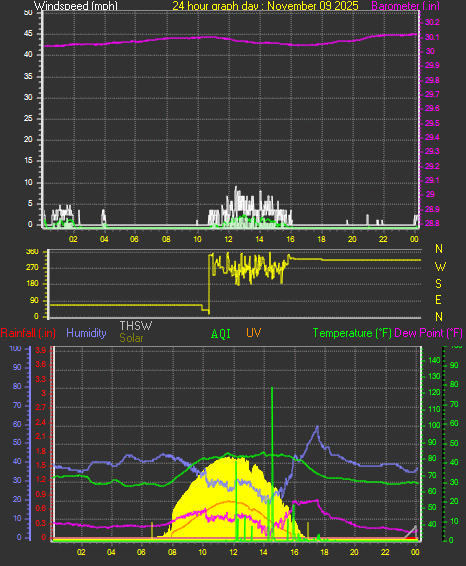Click temperature axis value 140

434,360
